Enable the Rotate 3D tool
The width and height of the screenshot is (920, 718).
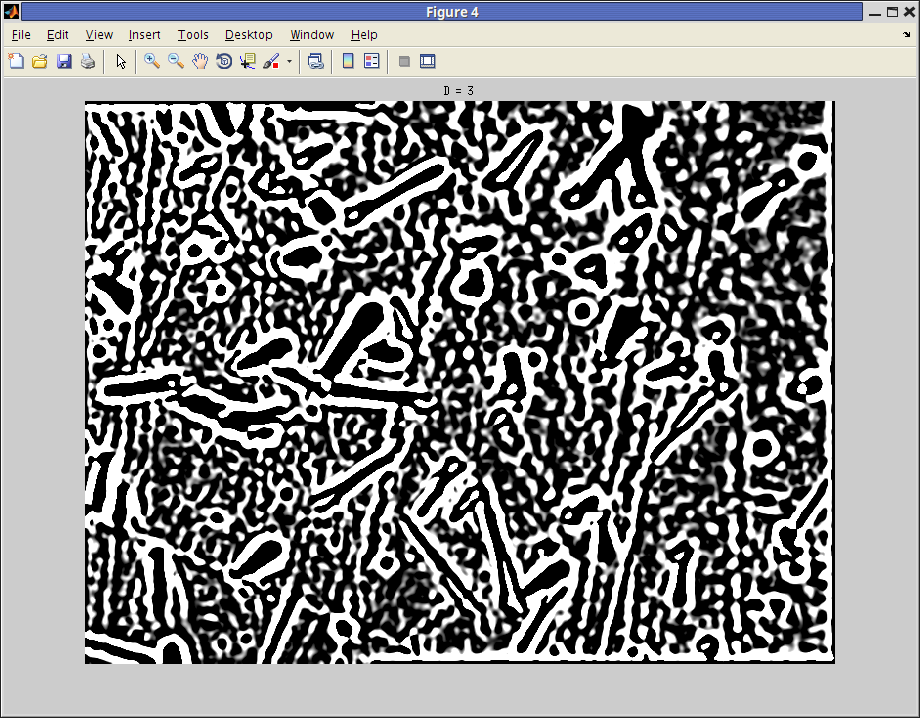224,61
